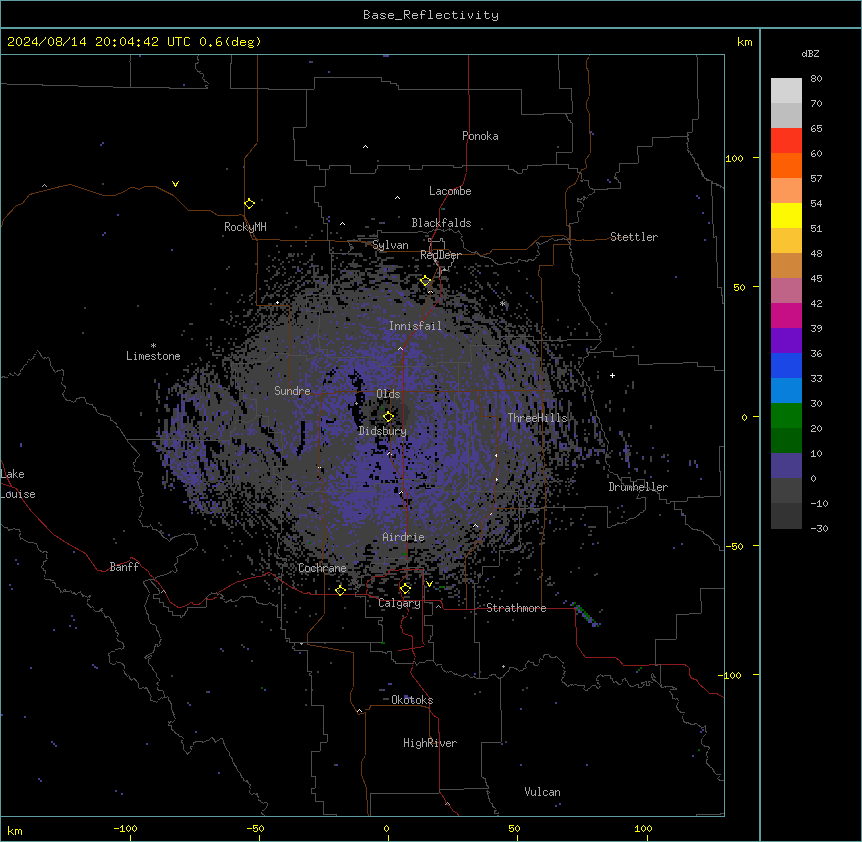Click the white caret marker near Okotoks

pyautogui.click(x=360, y=711)
